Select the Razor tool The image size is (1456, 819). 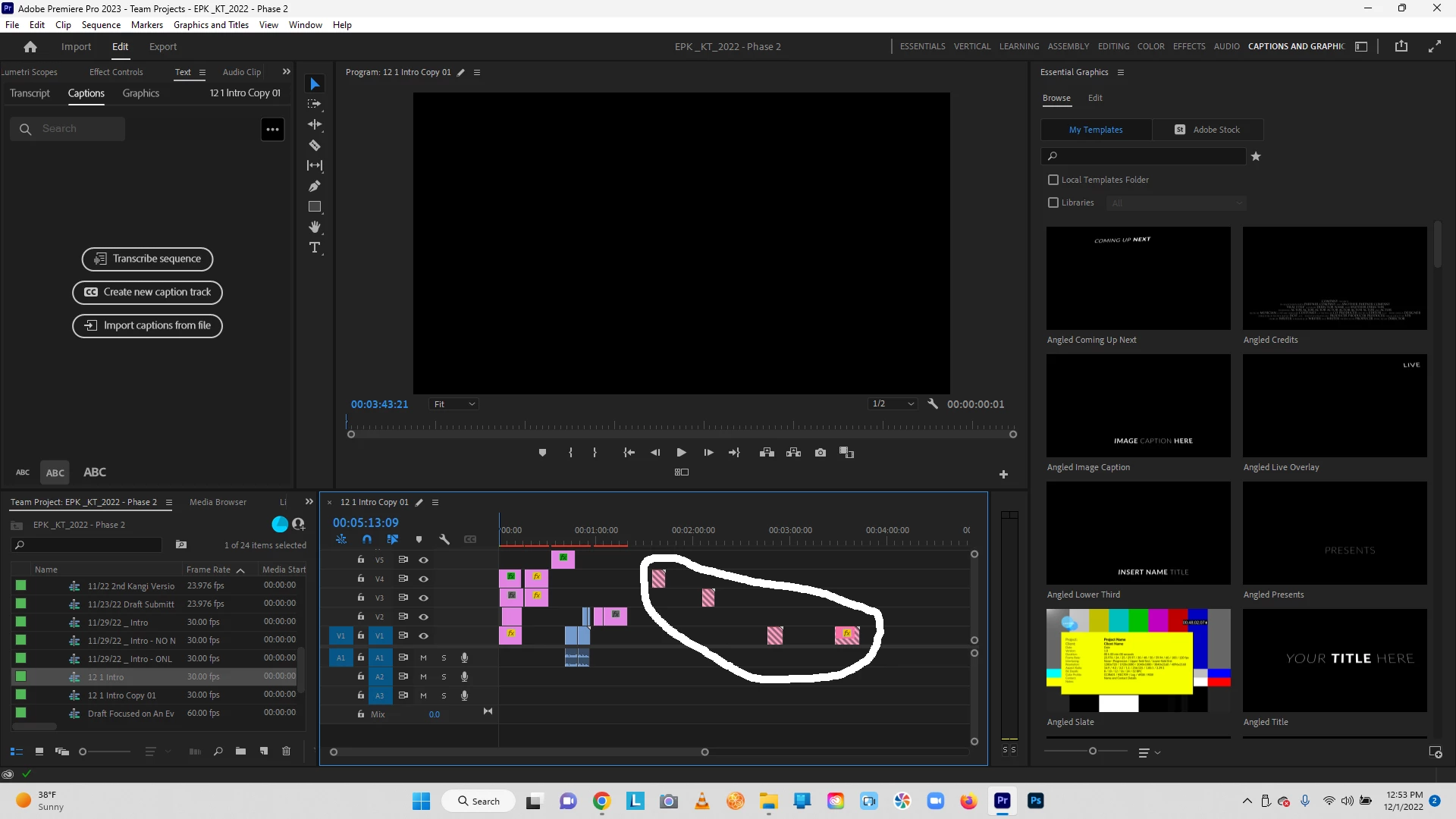pos(315,145)
